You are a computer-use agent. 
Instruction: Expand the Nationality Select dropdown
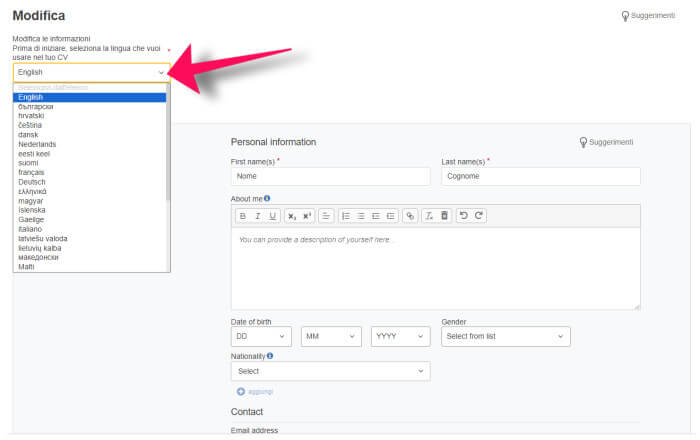tap(330, 371)
